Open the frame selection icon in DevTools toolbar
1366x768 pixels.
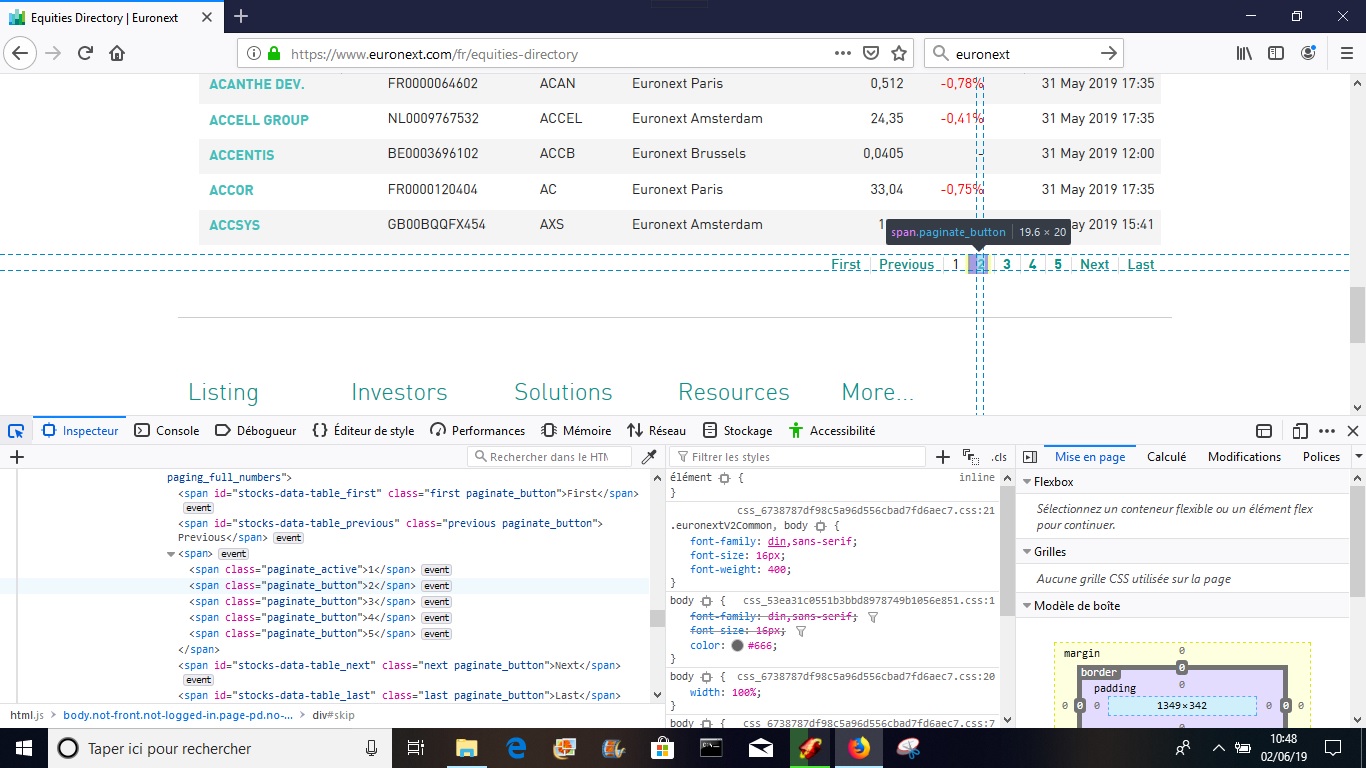1264,431
